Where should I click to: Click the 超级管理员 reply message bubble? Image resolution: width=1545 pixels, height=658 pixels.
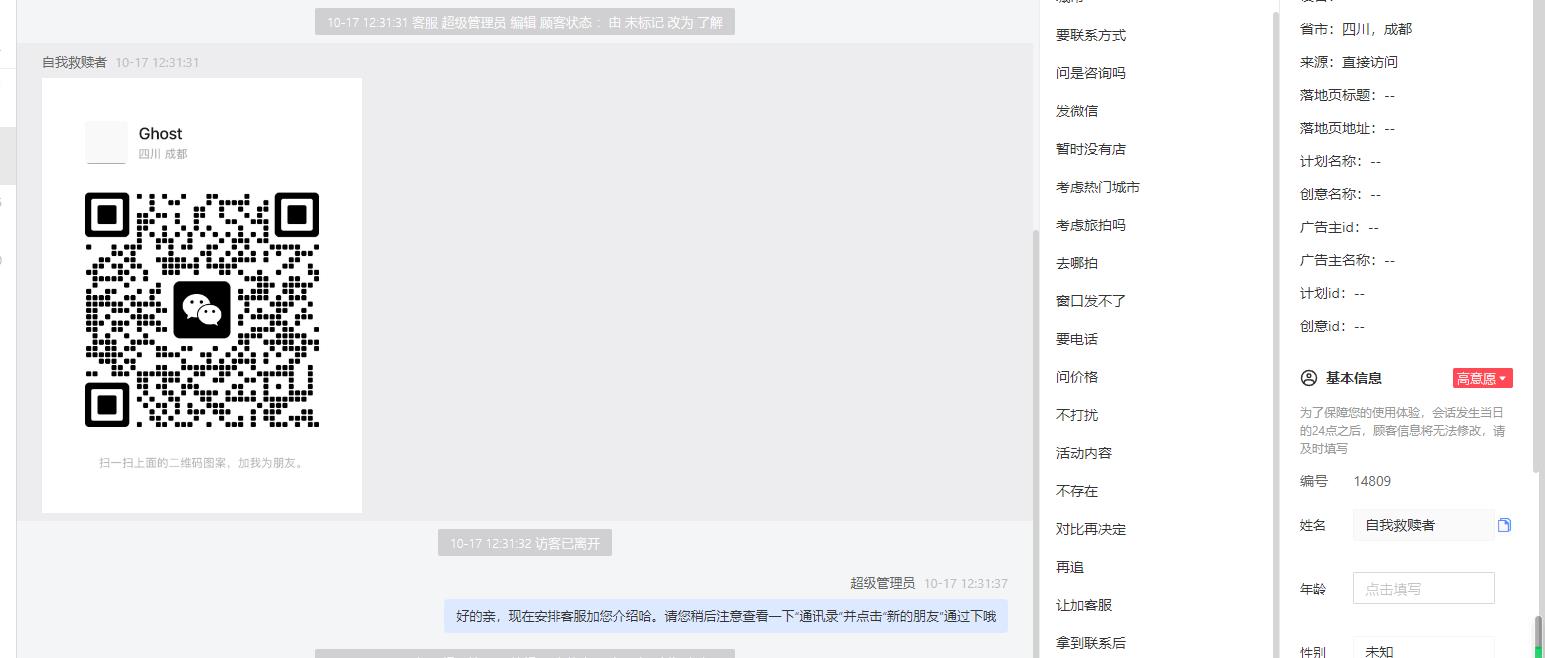[x=726, y=616]
